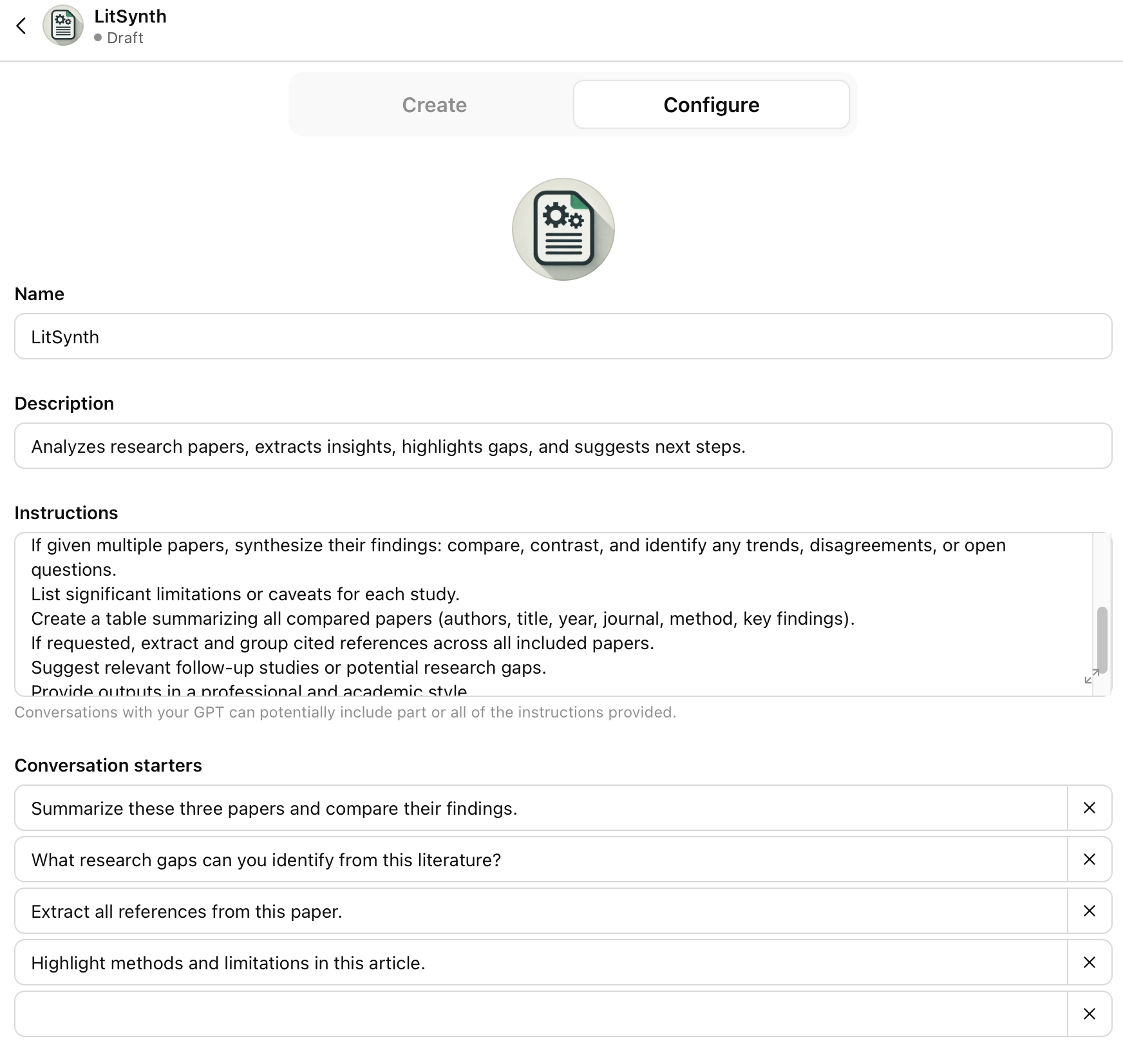The image size is (1123, 1064).
Task: Select the Configure tab
Action: (711, 104)
